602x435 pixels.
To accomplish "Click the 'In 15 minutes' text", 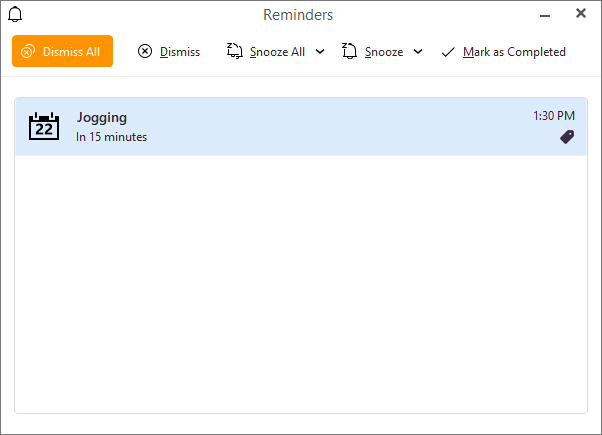I will pyautogui.click(x=111, y=137).
